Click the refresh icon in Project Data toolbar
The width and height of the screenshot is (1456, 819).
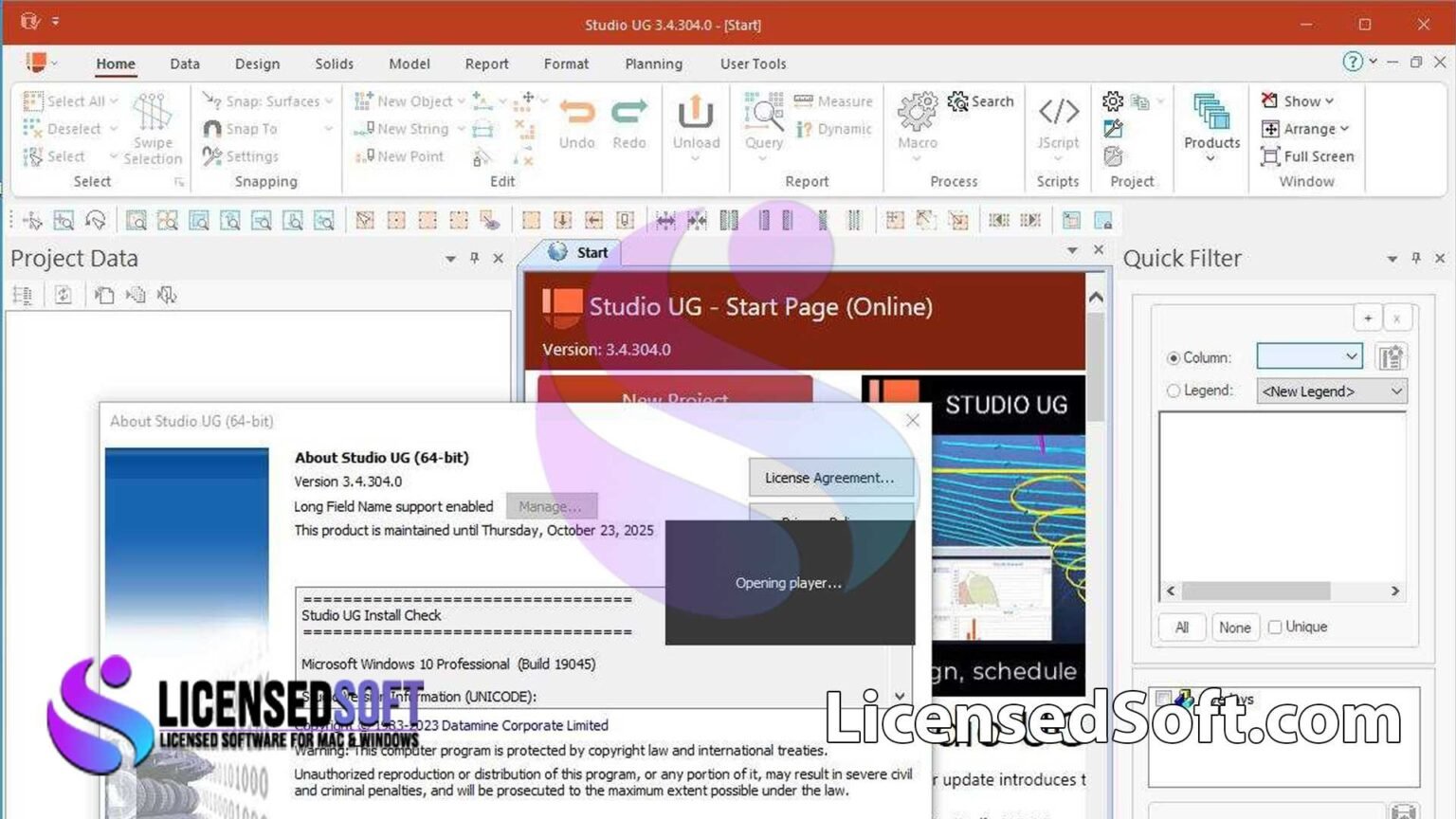(64, 296)
